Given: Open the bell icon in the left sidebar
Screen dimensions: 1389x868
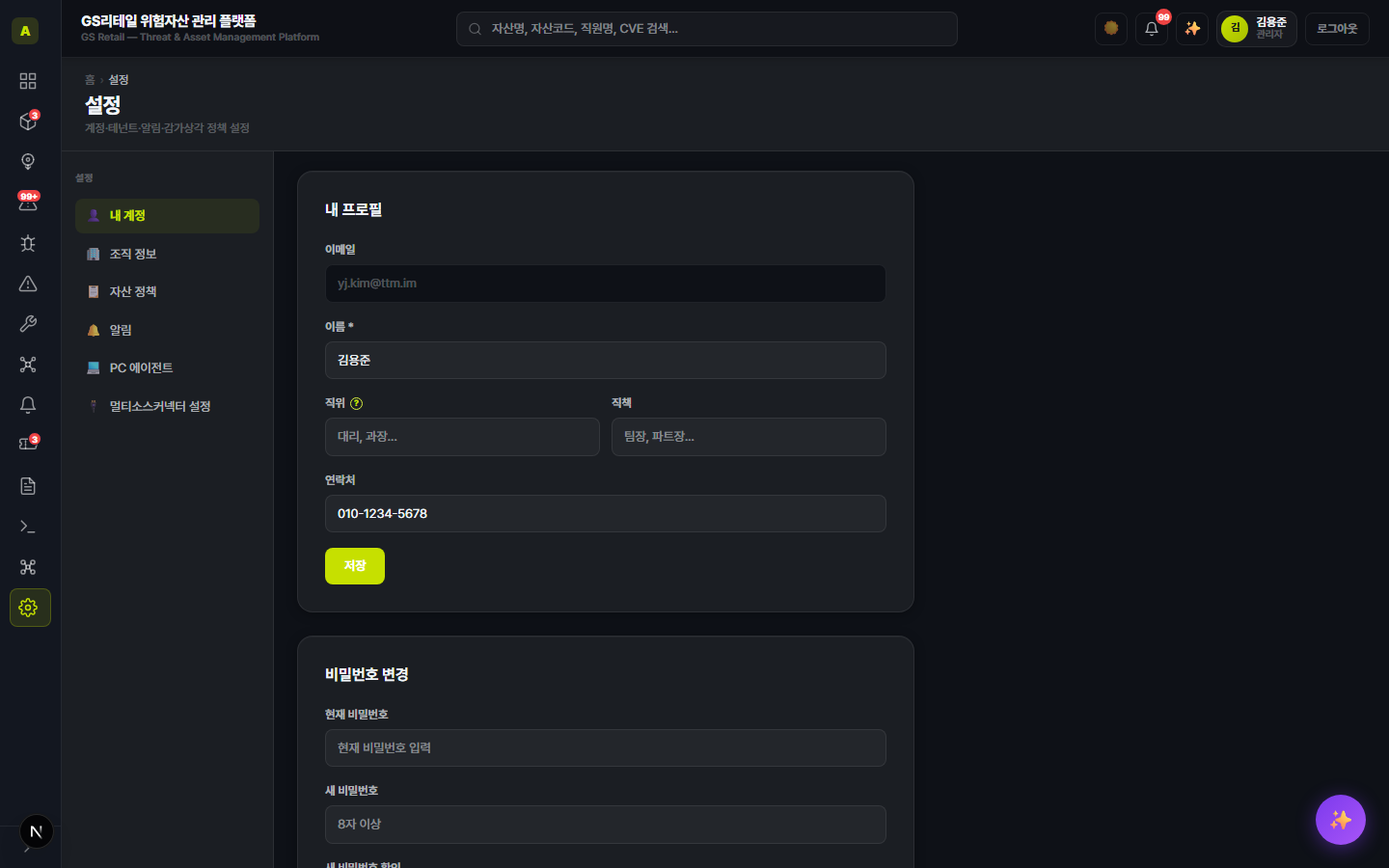Looking at the screenshot, I should [28, 405].
